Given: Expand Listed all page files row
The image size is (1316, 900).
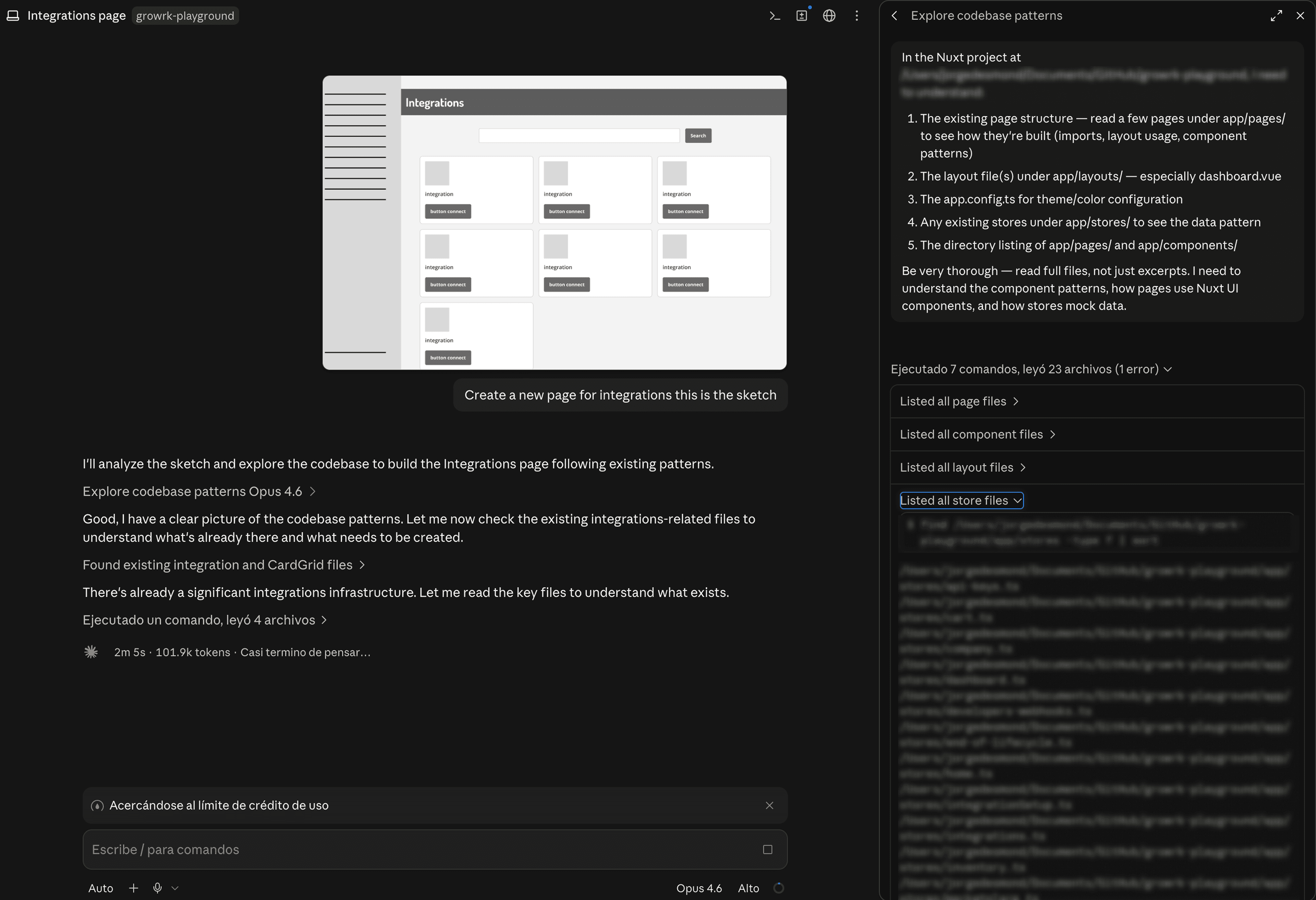Looking at the screenshot, I should click(1097, 401).
